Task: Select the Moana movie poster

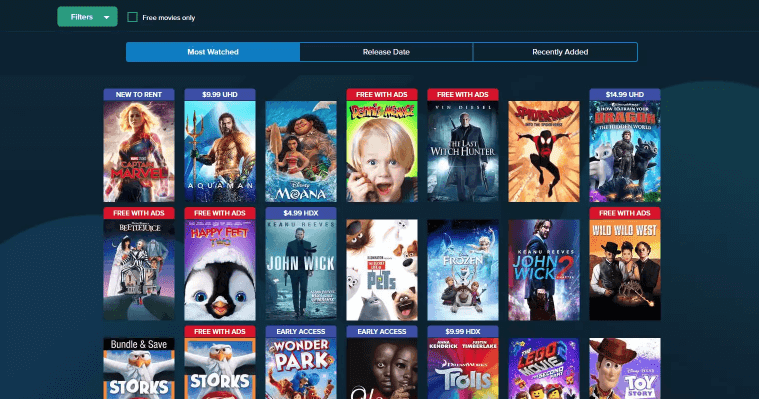Action: (301, 151)
